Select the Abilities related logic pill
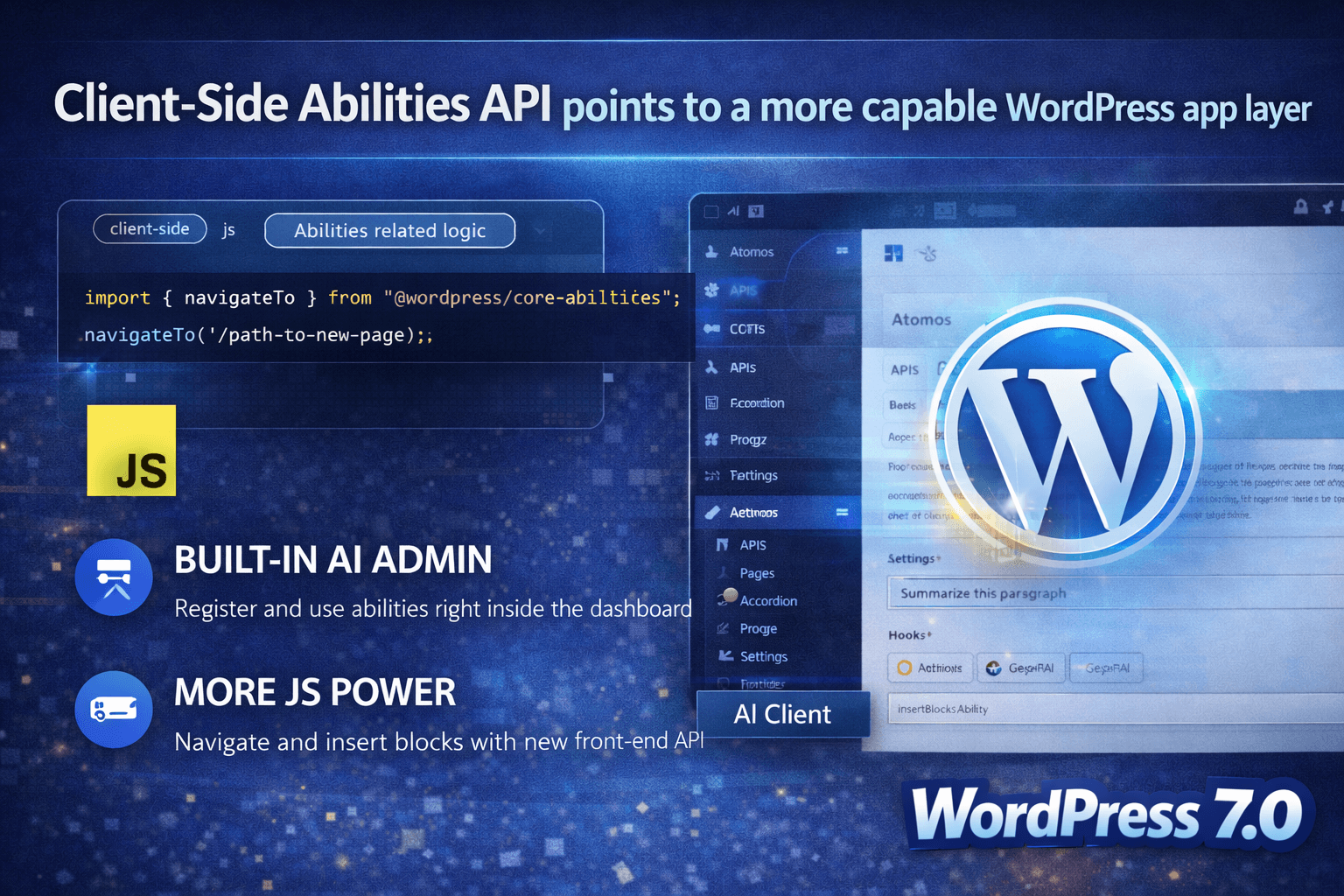The height and width of the screenshot is (896, 1344). pos(389,231)
